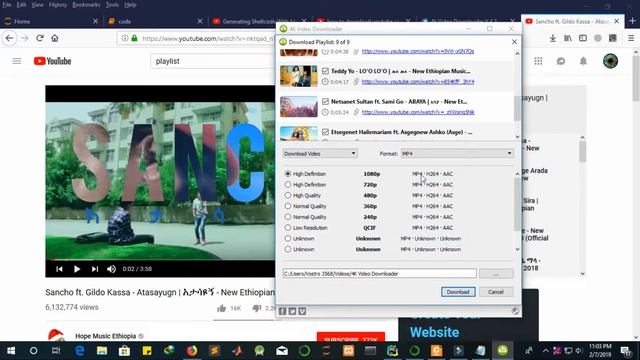Image resolution: width=640 pixels, height=360 pixels.
Task: Select first Unknown quality option
Action: [288, 238]
